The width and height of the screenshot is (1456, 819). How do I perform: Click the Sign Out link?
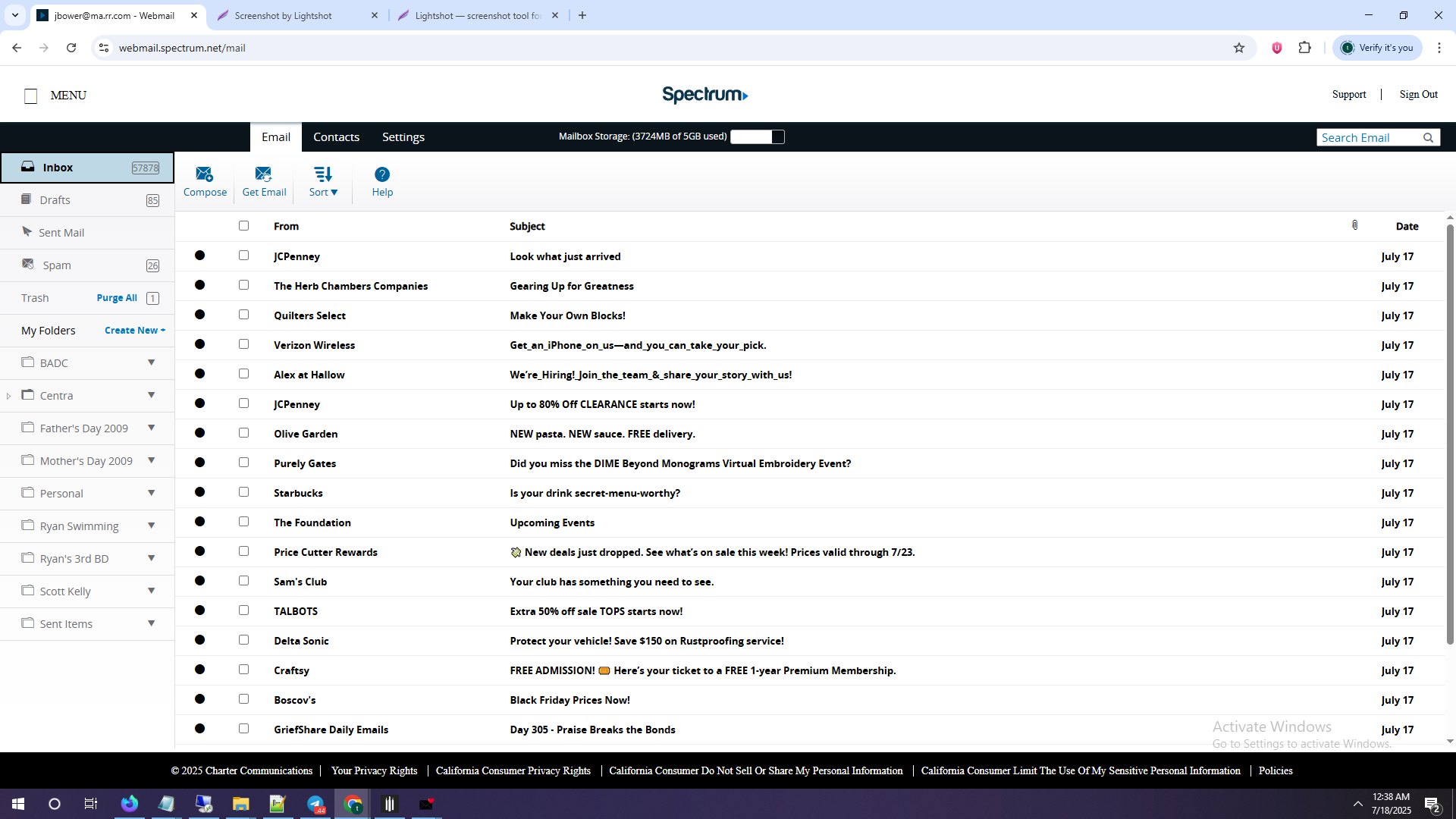[1418, 95]
